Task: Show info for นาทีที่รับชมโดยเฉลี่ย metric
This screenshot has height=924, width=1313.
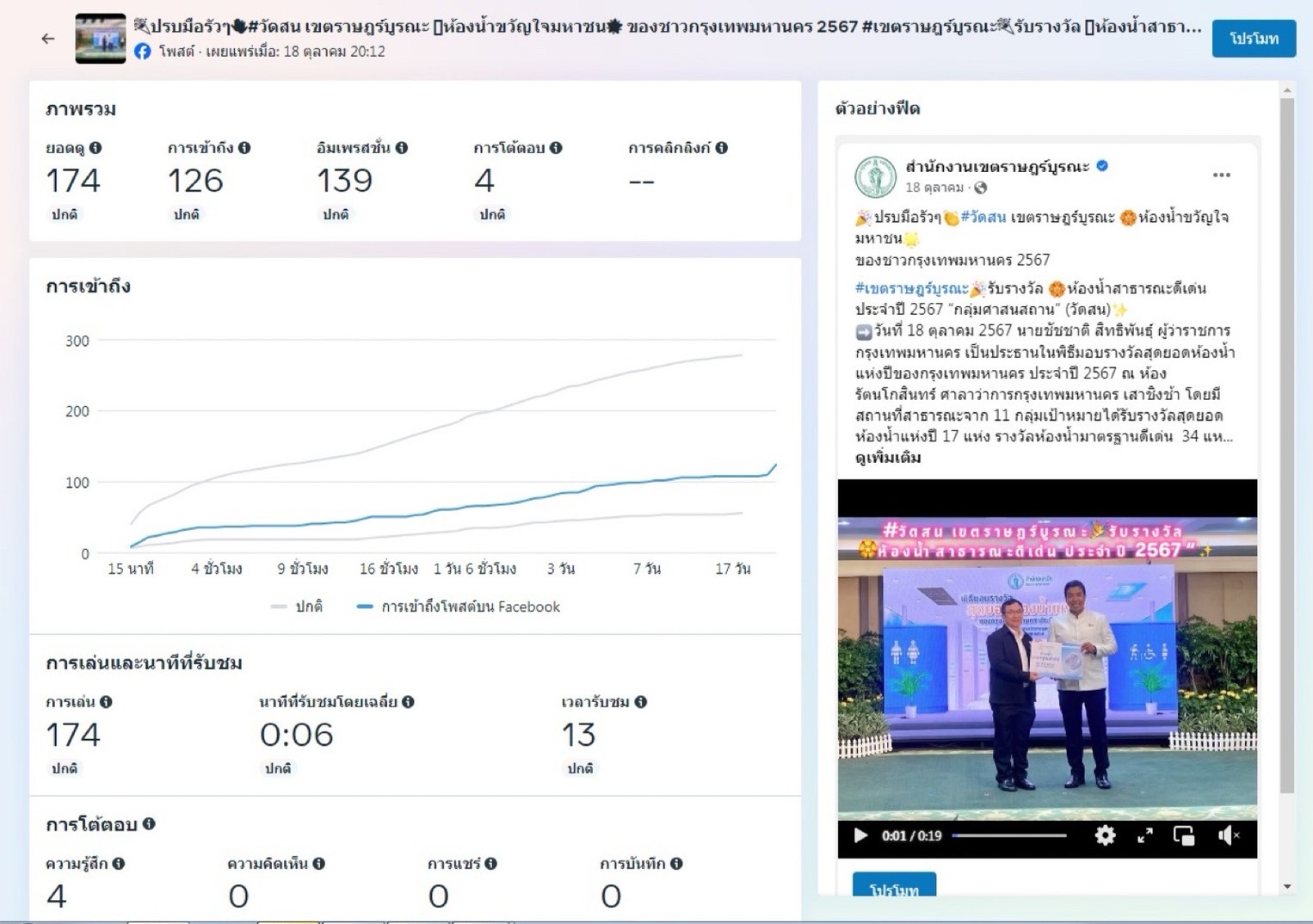Action: point(408,702)
